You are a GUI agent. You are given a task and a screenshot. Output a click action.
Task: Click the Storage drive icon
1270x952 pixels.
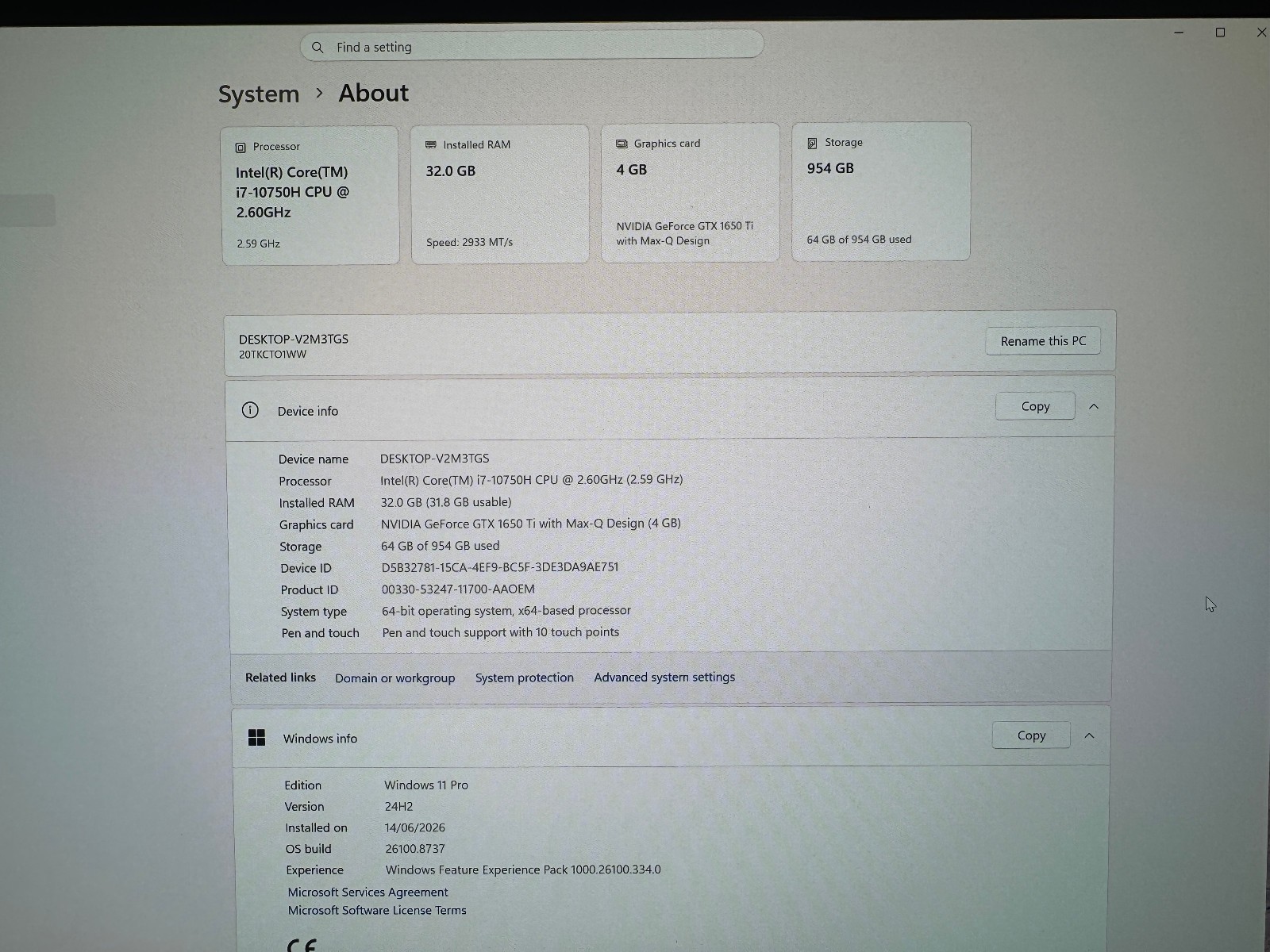[812, 143]
